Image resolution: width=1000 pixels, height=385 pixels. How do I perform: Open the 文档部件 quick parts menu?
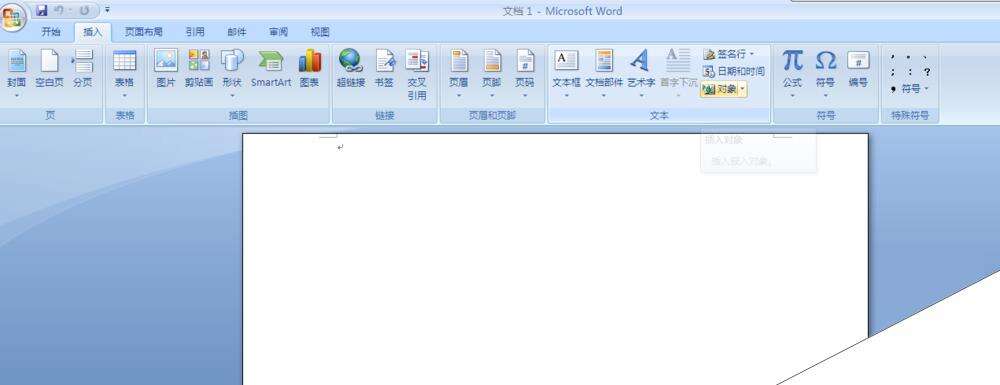click(604, 73)
